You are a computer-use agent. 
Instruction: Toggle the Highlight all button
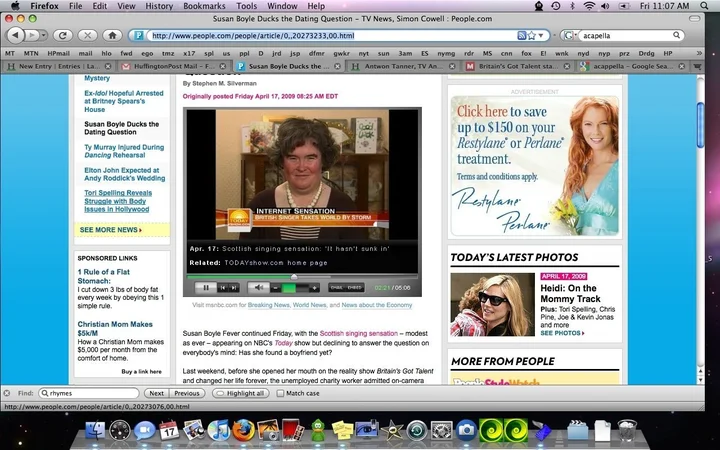pos(241,393)
